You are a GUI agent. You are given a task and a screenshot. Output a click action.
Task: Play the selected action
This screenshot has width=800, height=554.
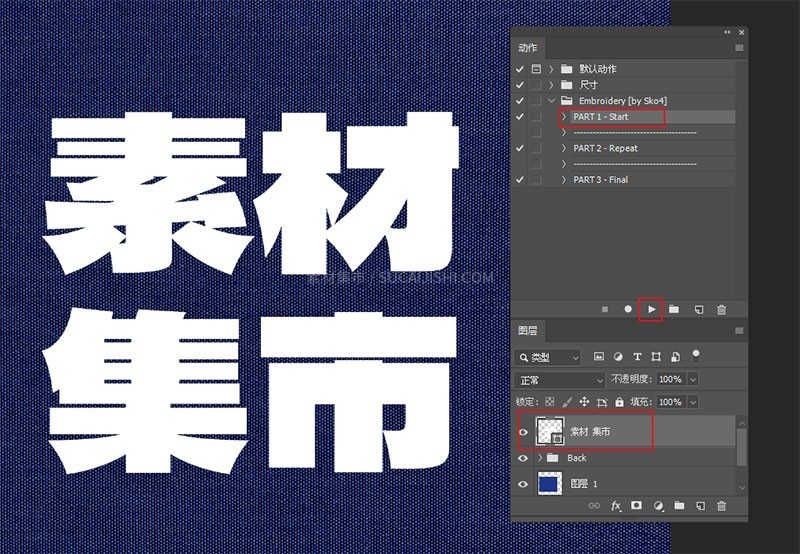point(652,309)
